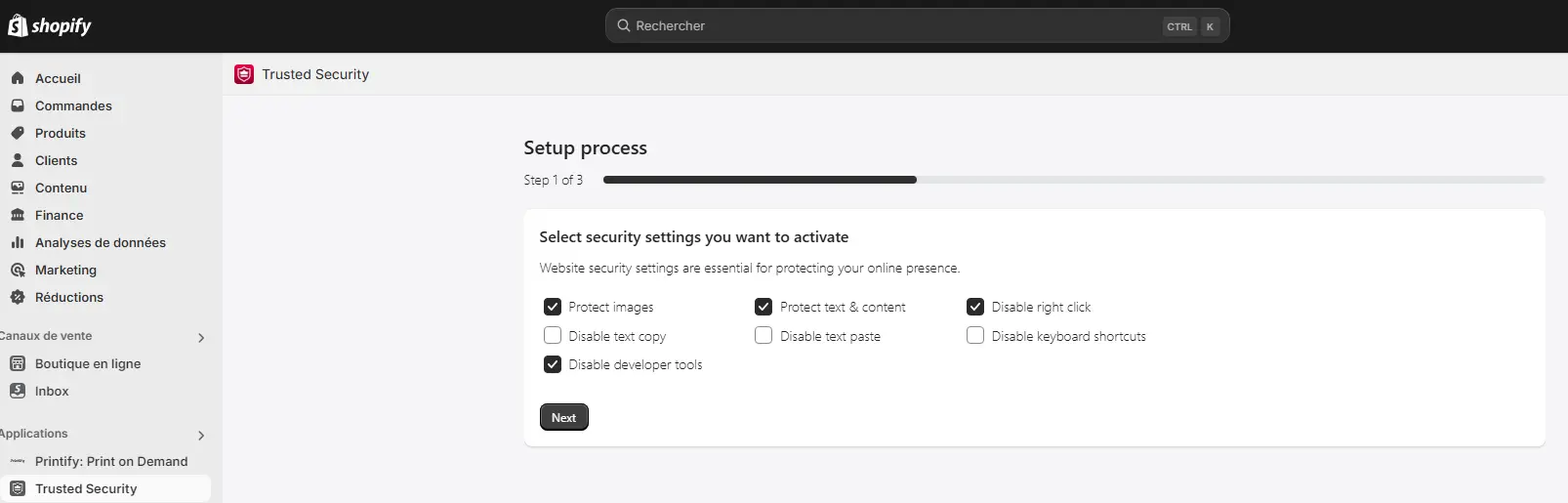Click the Shopify logo icon
Screen dimensions: 1568x503
pyautogui.click(x=18, y=25)
